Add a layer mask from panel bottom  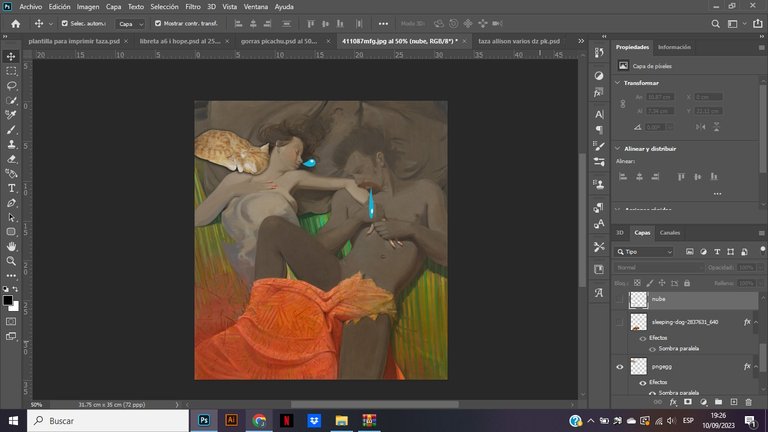coord(688,402)
